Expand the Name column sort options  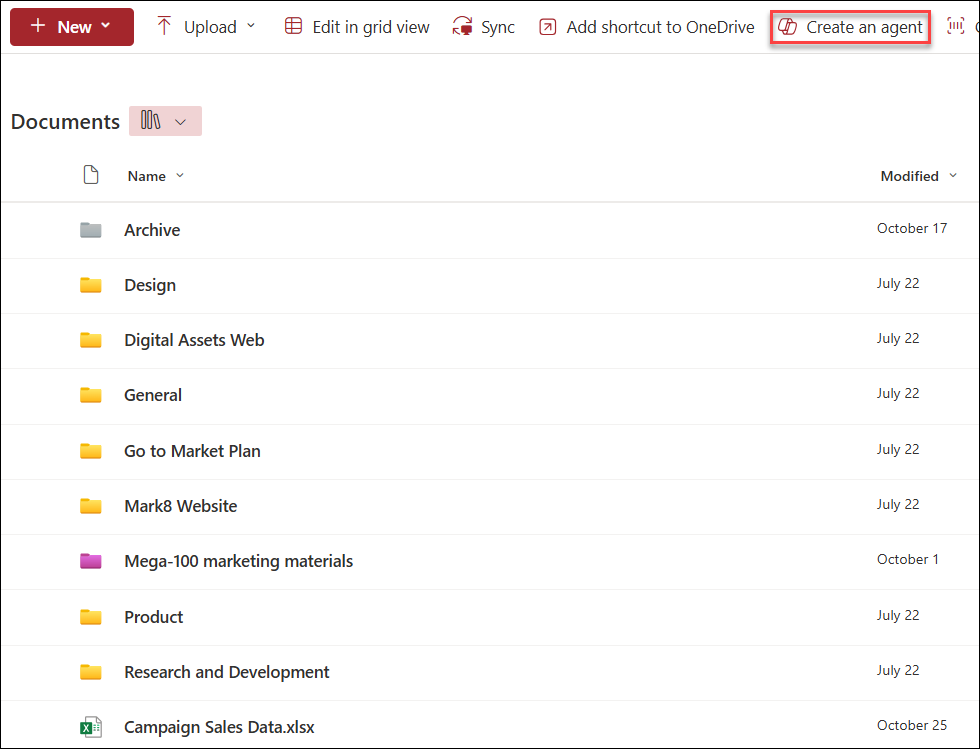(x=182, y=175)
